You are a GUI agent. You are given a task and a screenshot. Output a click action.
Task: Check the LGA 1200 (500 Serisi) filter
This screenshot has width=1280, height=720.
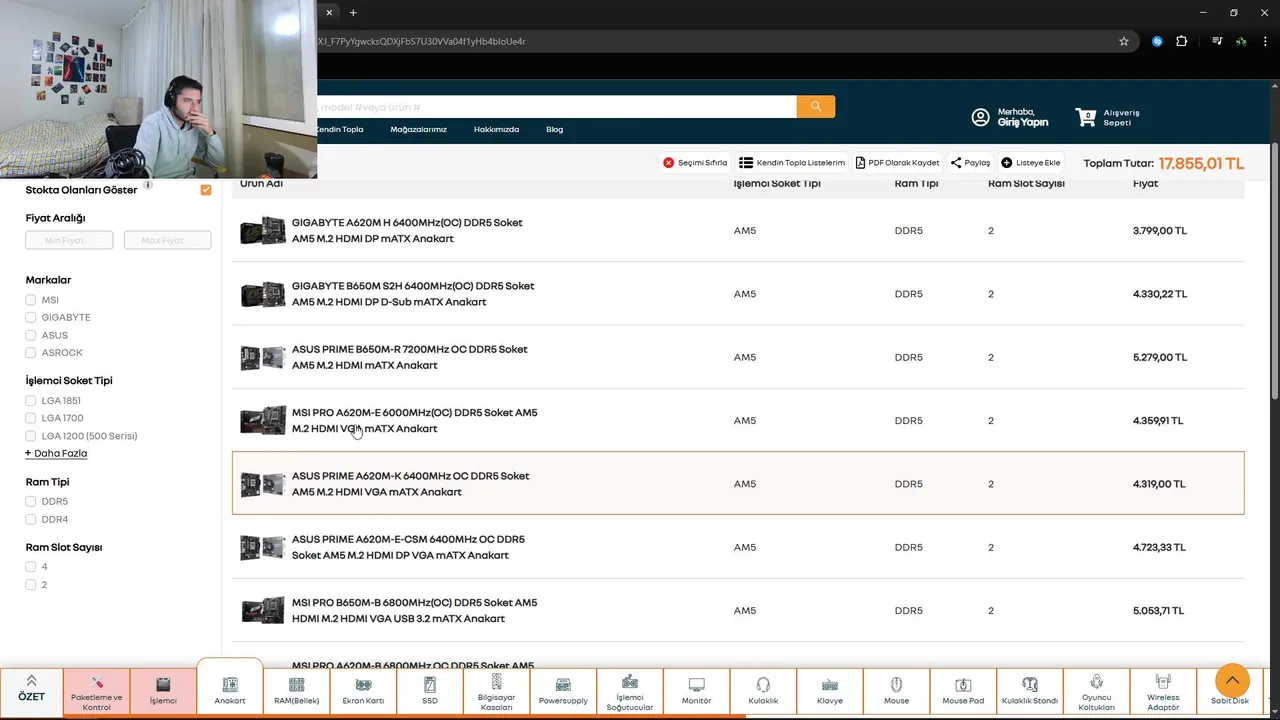coord(31,436)
